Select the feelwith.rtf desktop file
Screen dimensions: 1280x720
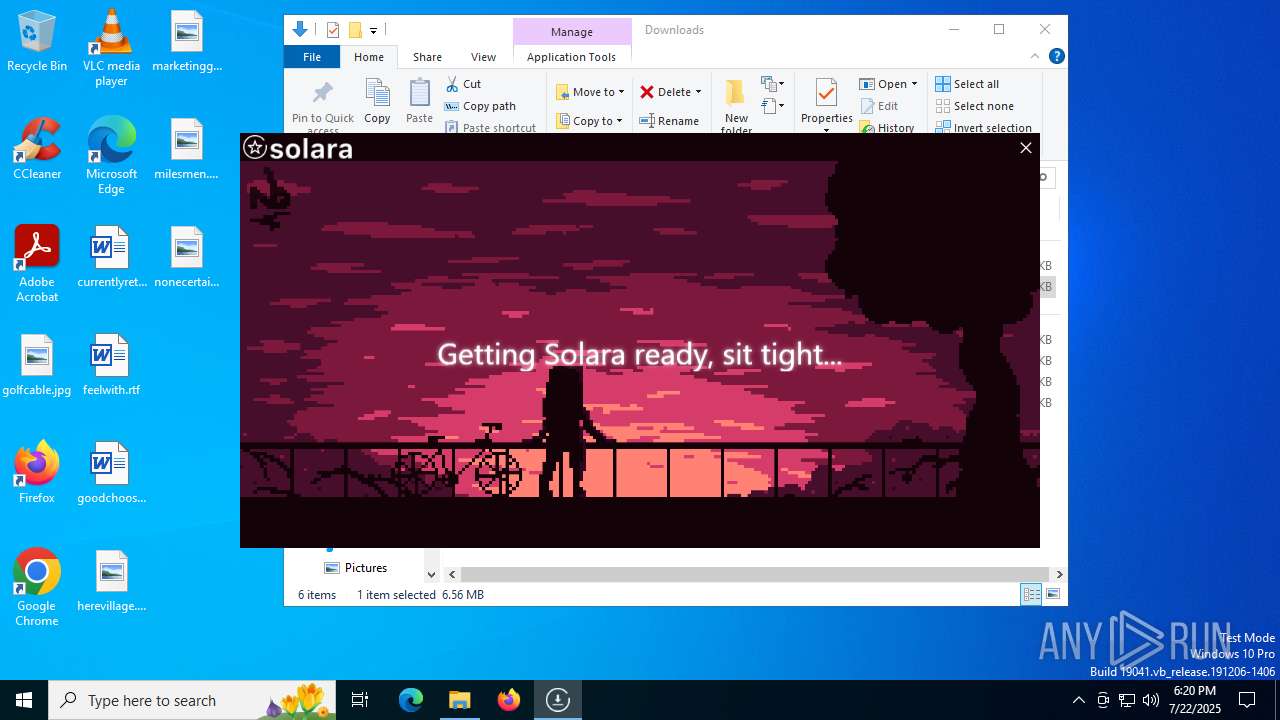pyautogui.click(x=111, y=365)
